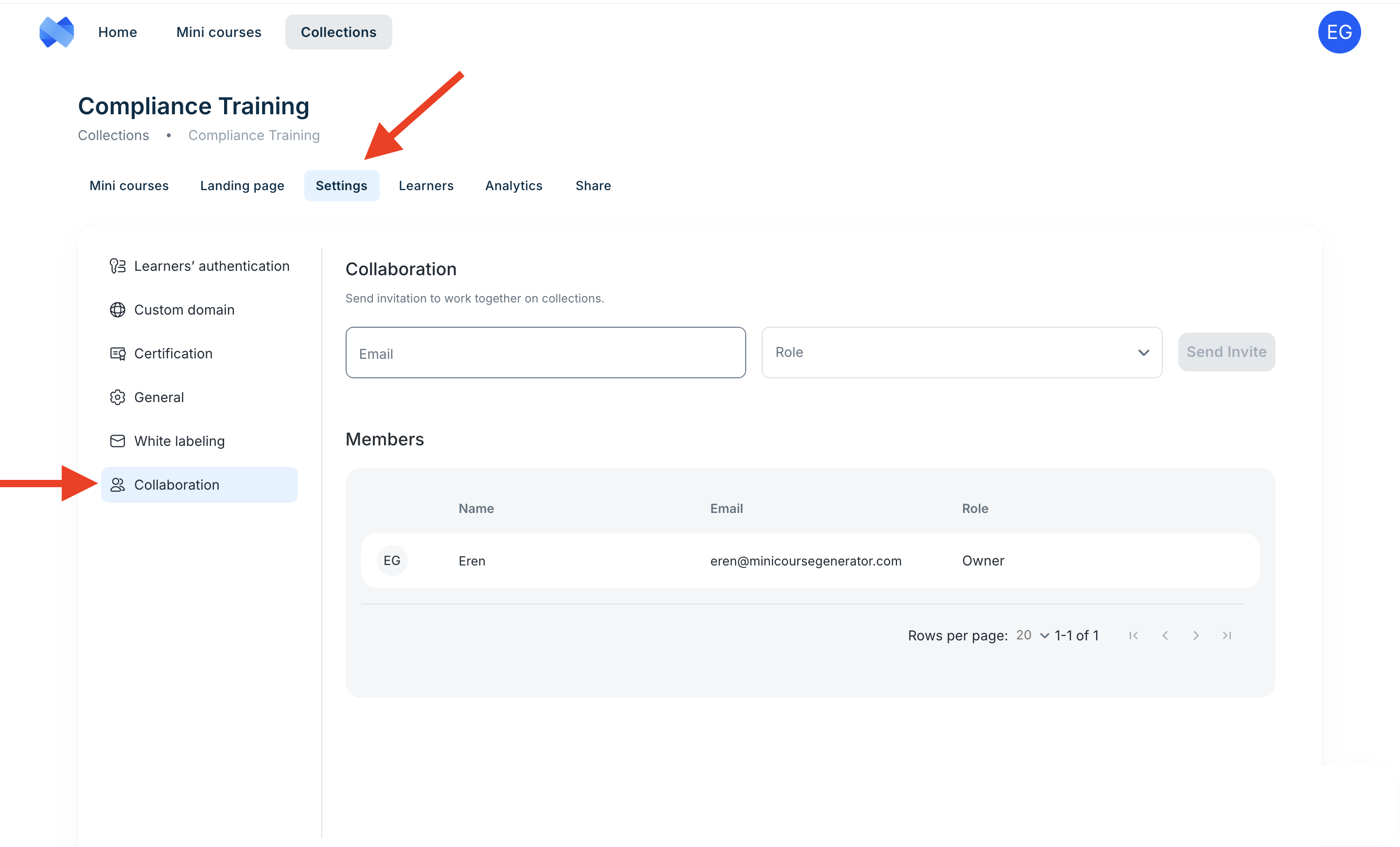Click the General gear icon
Screen dimensions: 1400x847
click(x=117, y=397)
